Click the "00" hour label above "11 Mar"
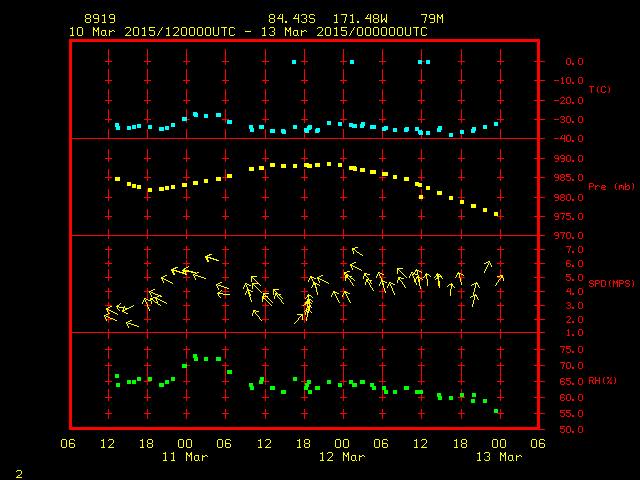The image size is (640, 480). 185,444
